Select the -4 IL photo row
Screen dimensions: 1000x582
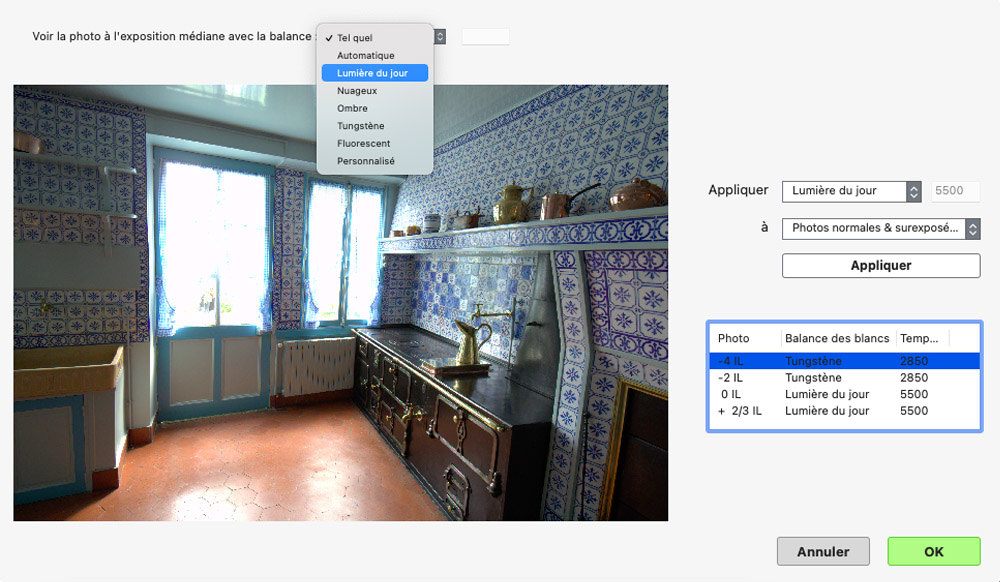click(x=844, y=361)
